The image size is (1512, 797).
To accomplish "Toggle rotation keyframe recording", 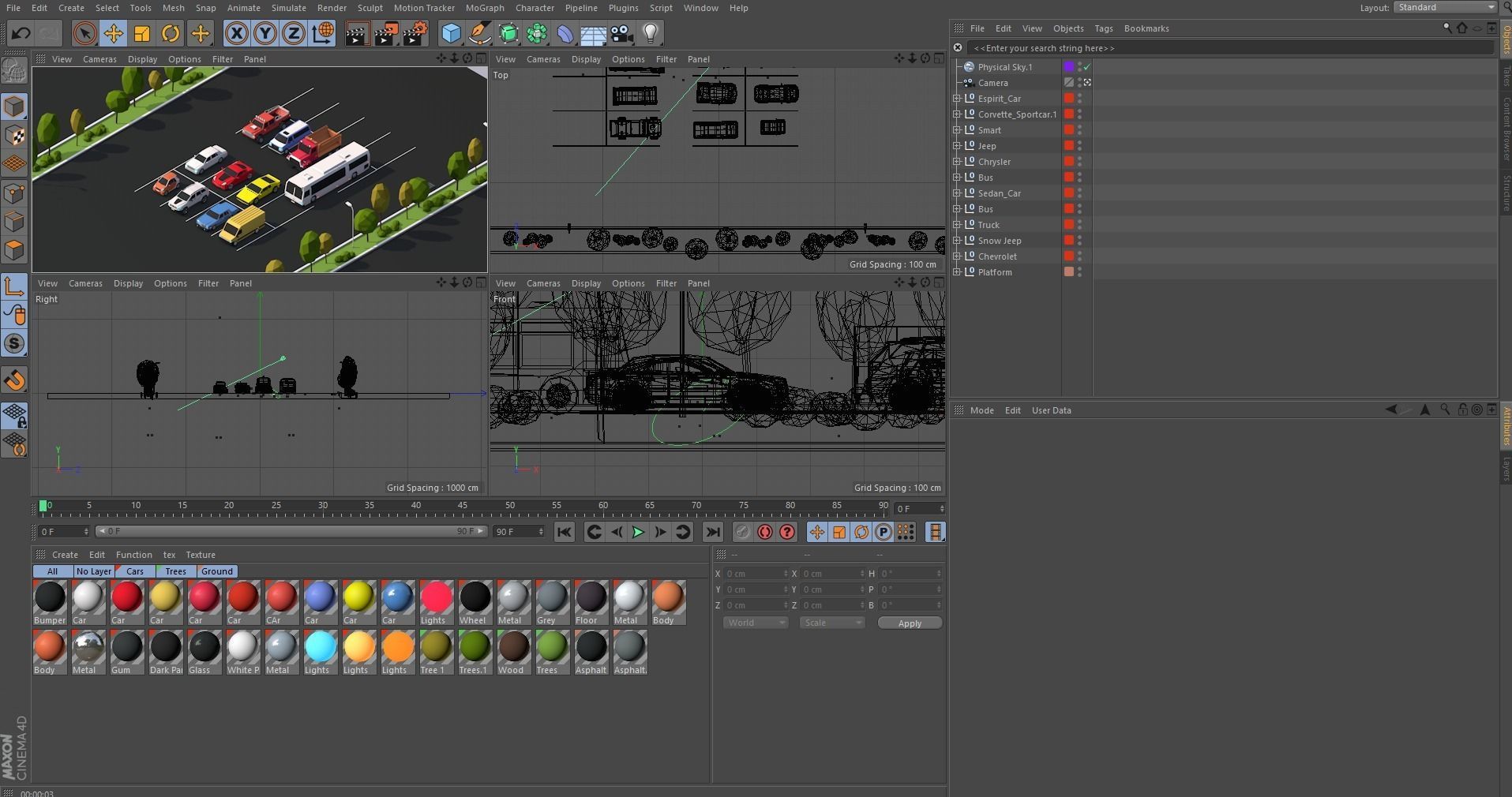I will [861, 532].
